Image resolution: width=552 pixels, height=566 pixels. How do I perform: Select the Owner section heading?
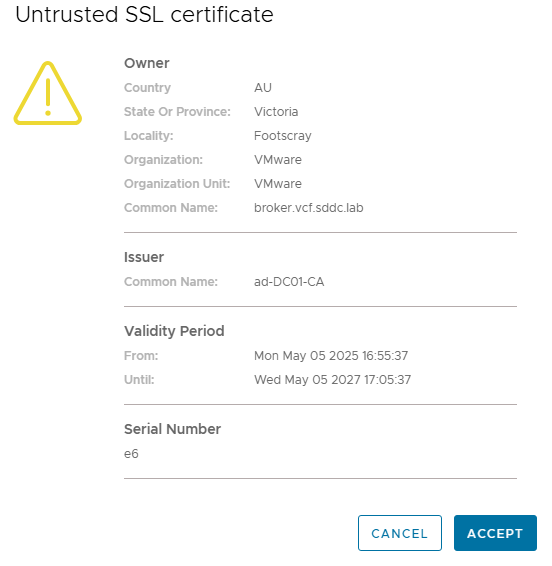[x=147, y=63]
